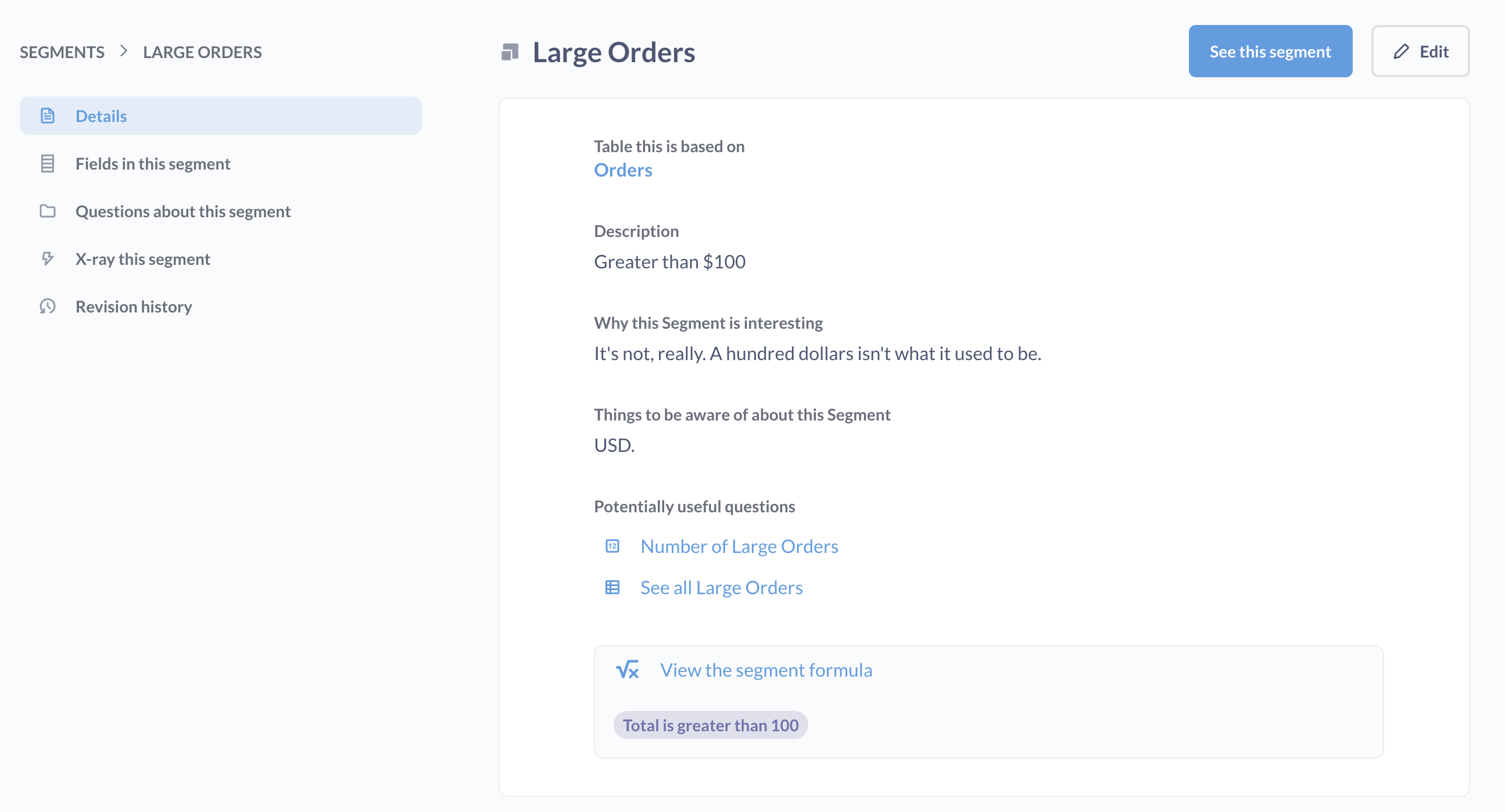Click the See this segment button
The width and height of the screenshot is (1505, 812).
[x=1270, y=52]
